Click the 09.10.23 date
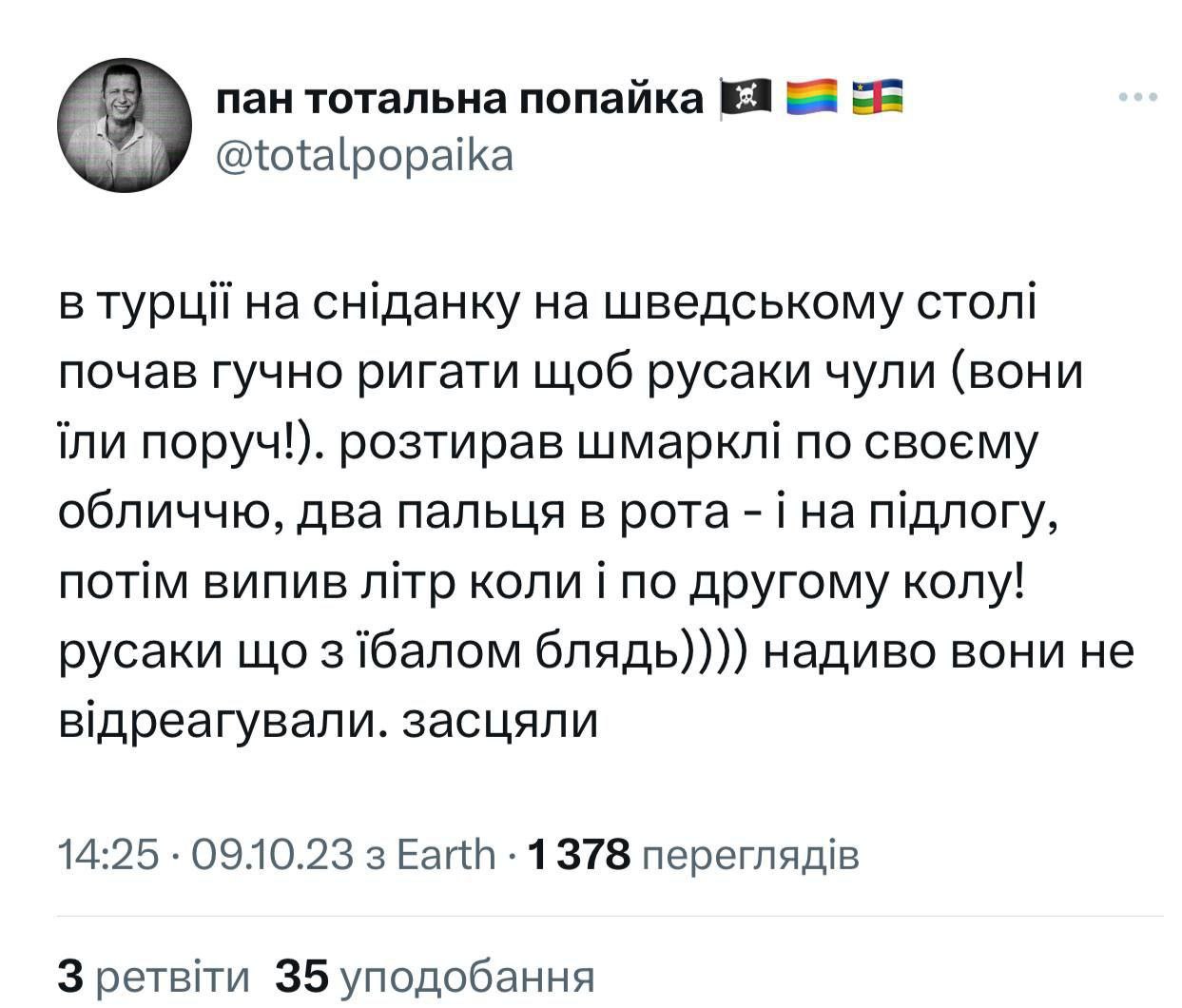The height and width of the screenshot is (1008, 1182). [273, 855]
